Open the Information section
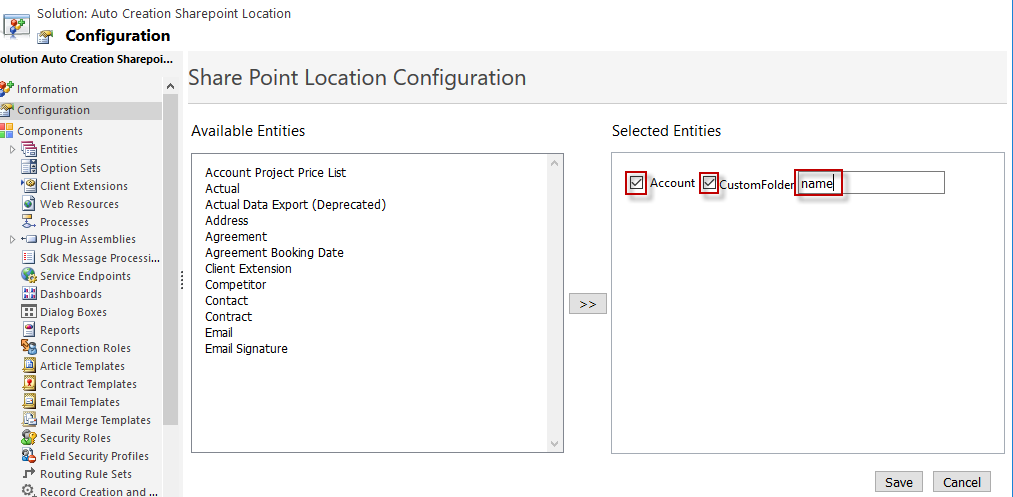Viewport: 1013px width, 497px height. [46, 89]
